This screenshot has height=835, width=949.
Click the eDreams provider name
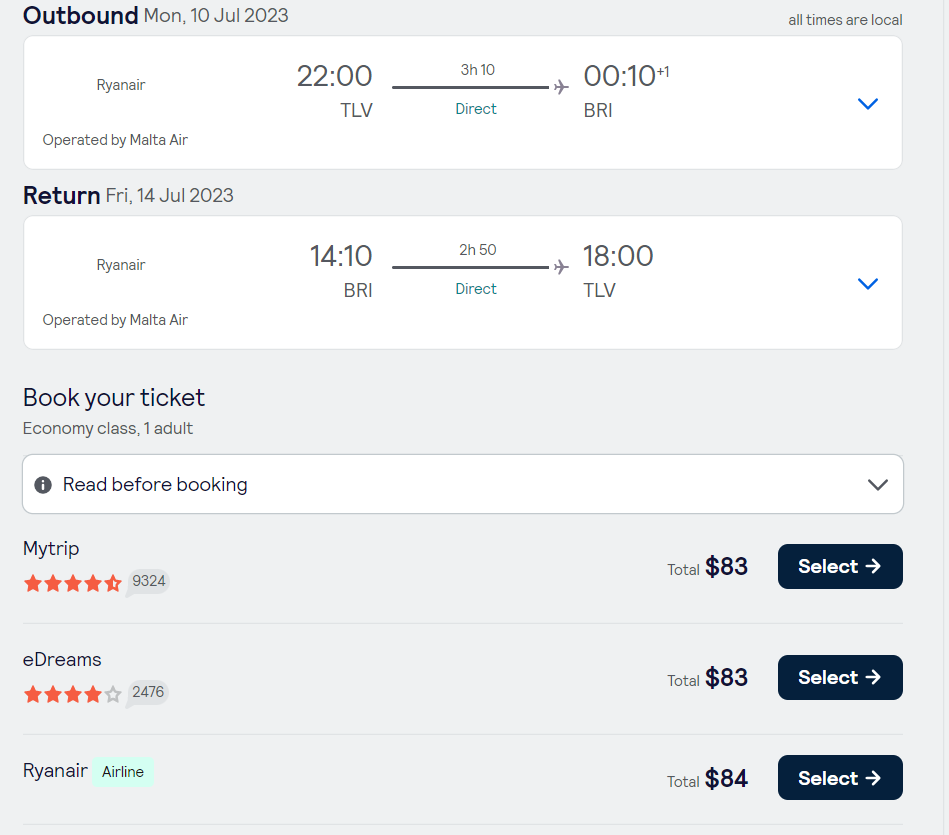(62, 659)
